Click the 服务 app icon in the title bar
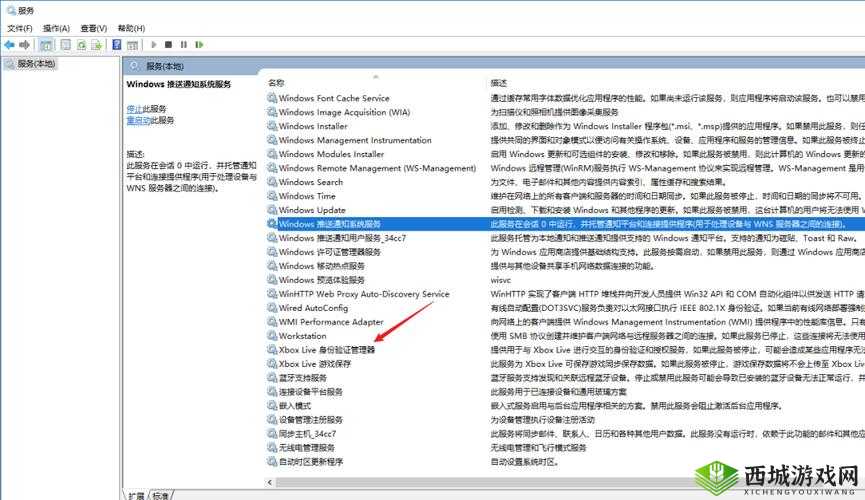The width and height of the screenshot is (865, 500). coord(11,10)
